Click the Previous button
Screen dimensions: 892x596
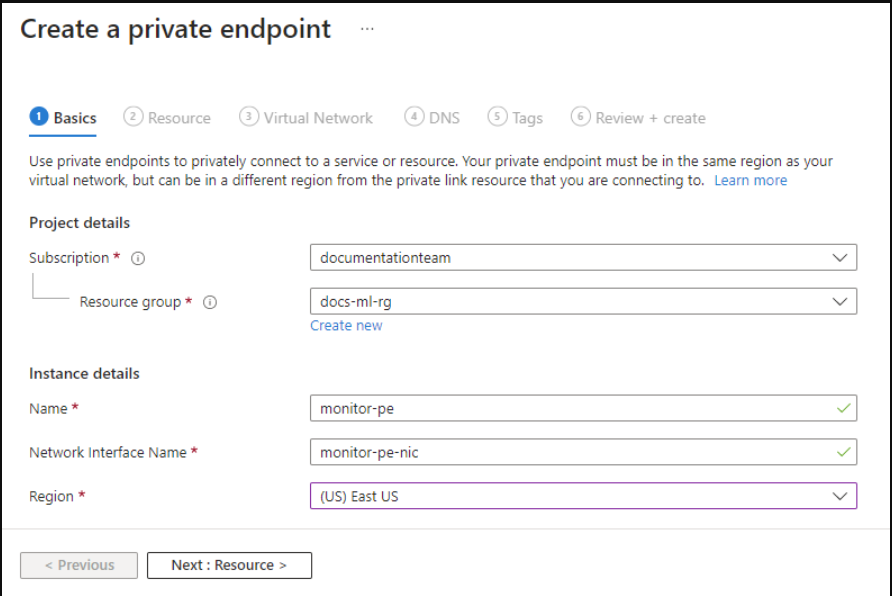pyautogui.click(x=79, y=565)
